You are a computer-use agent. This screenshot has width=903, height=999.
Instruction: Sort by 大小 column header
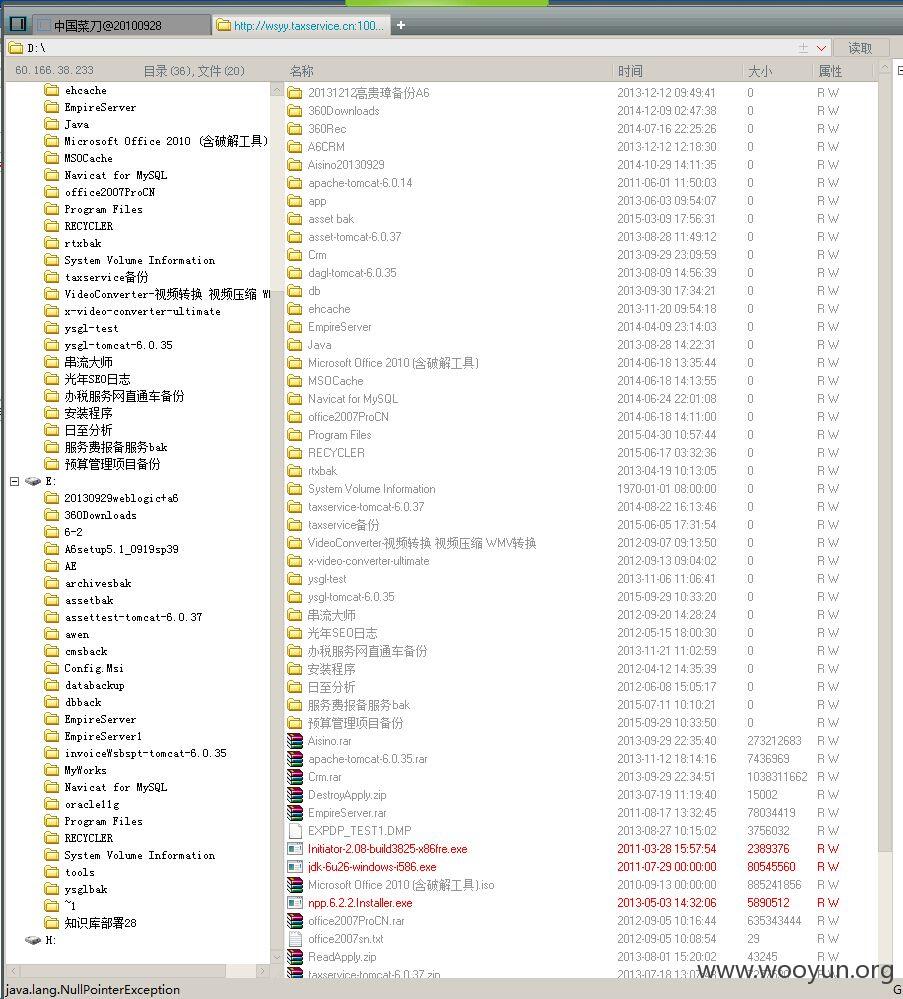pos(760,71)
